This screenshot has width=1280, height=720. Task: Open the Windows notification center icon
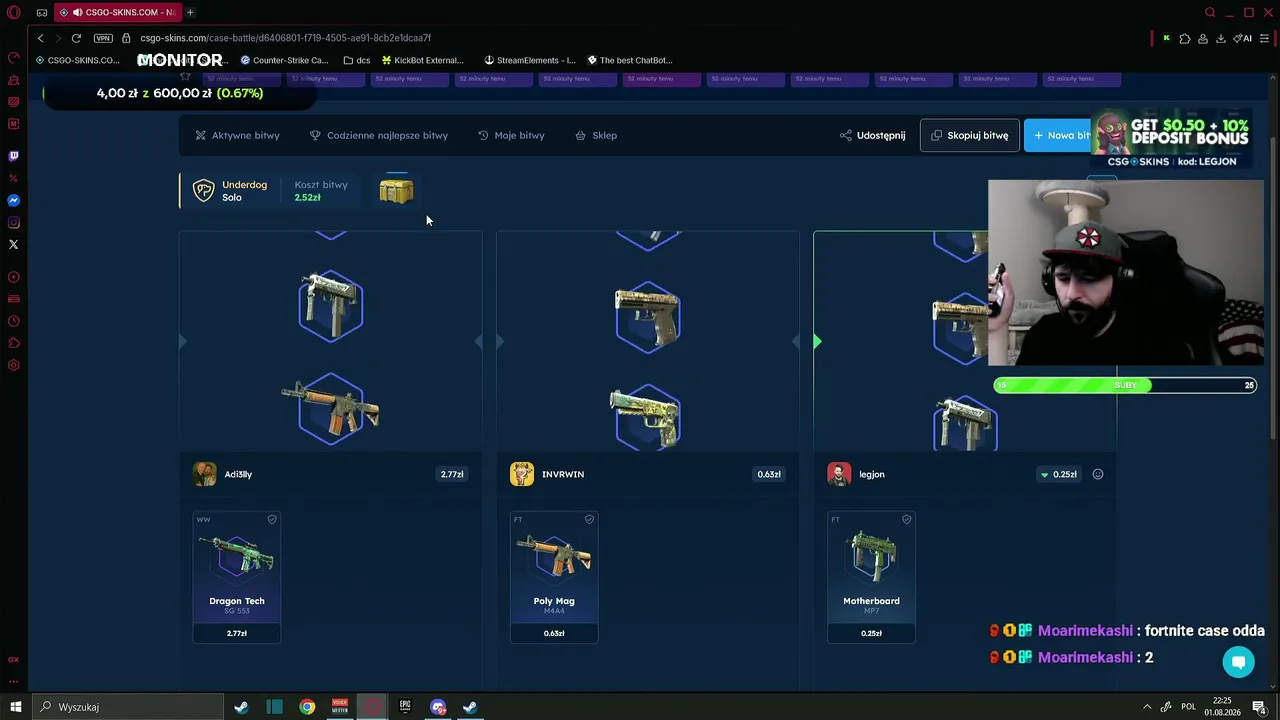[x=1259, y=707]
